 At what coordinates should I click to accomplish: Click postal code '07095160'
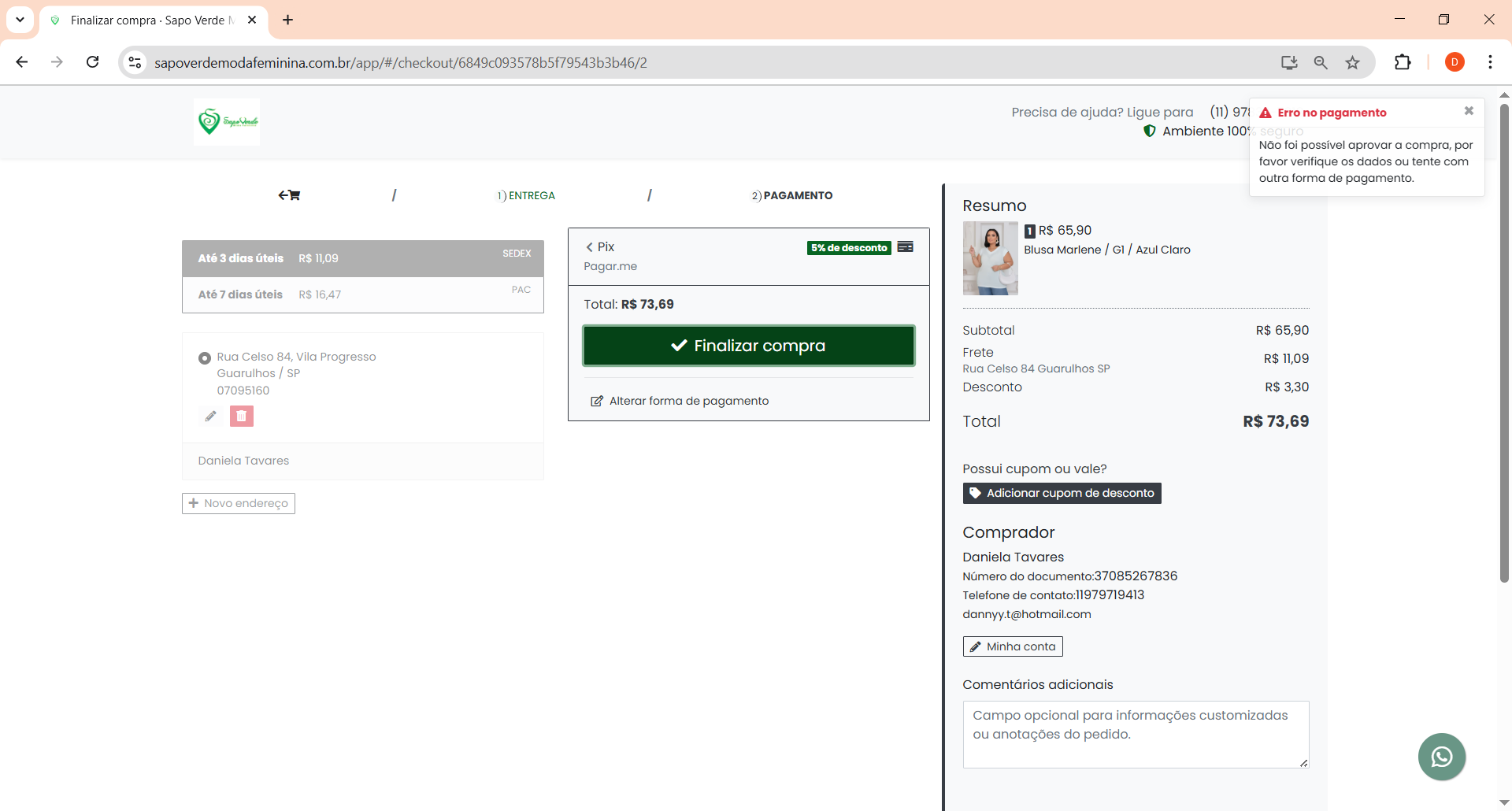tap(243, 391)
